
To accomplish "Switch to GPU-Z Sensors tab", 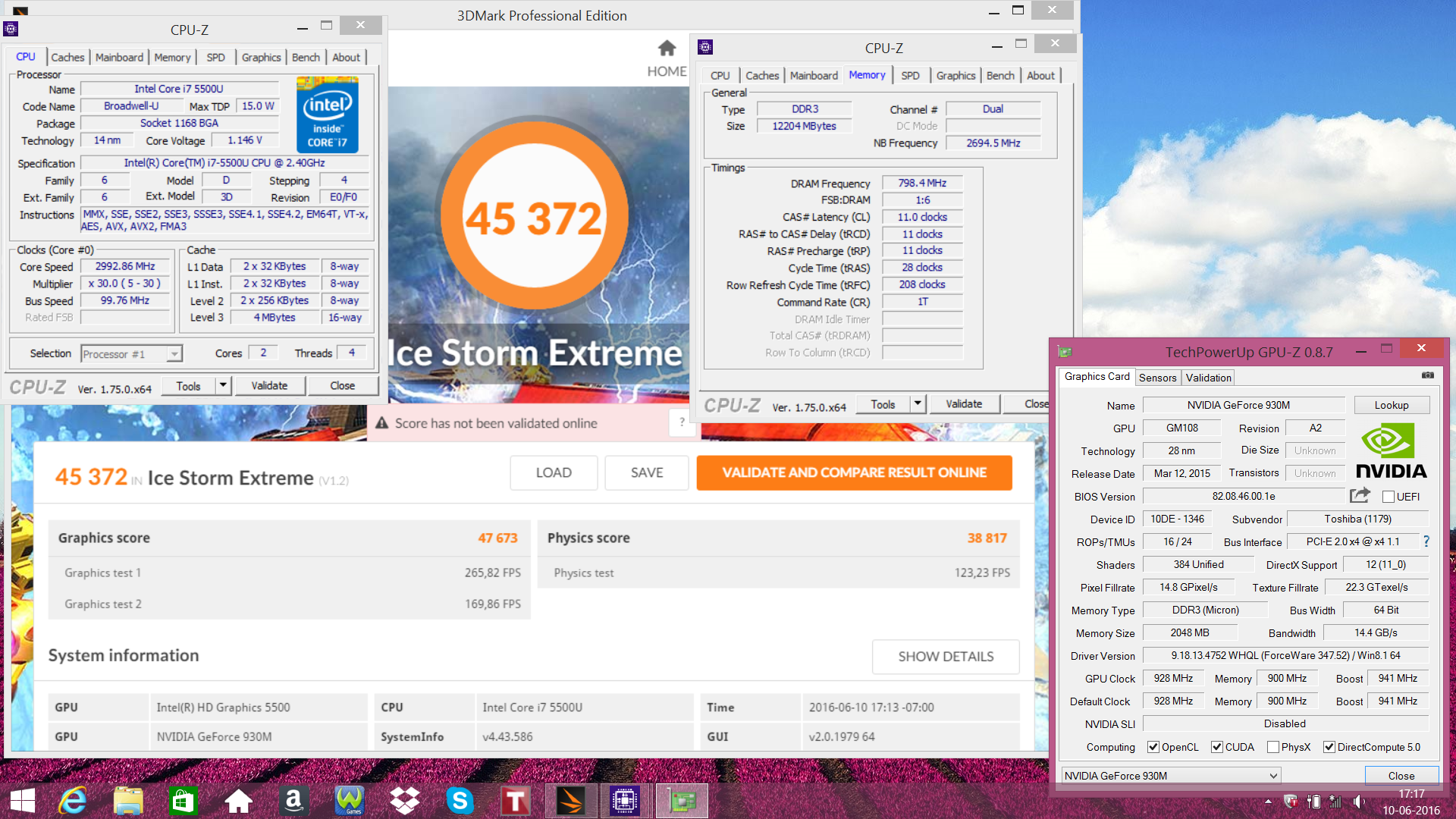I will 1157,378.
